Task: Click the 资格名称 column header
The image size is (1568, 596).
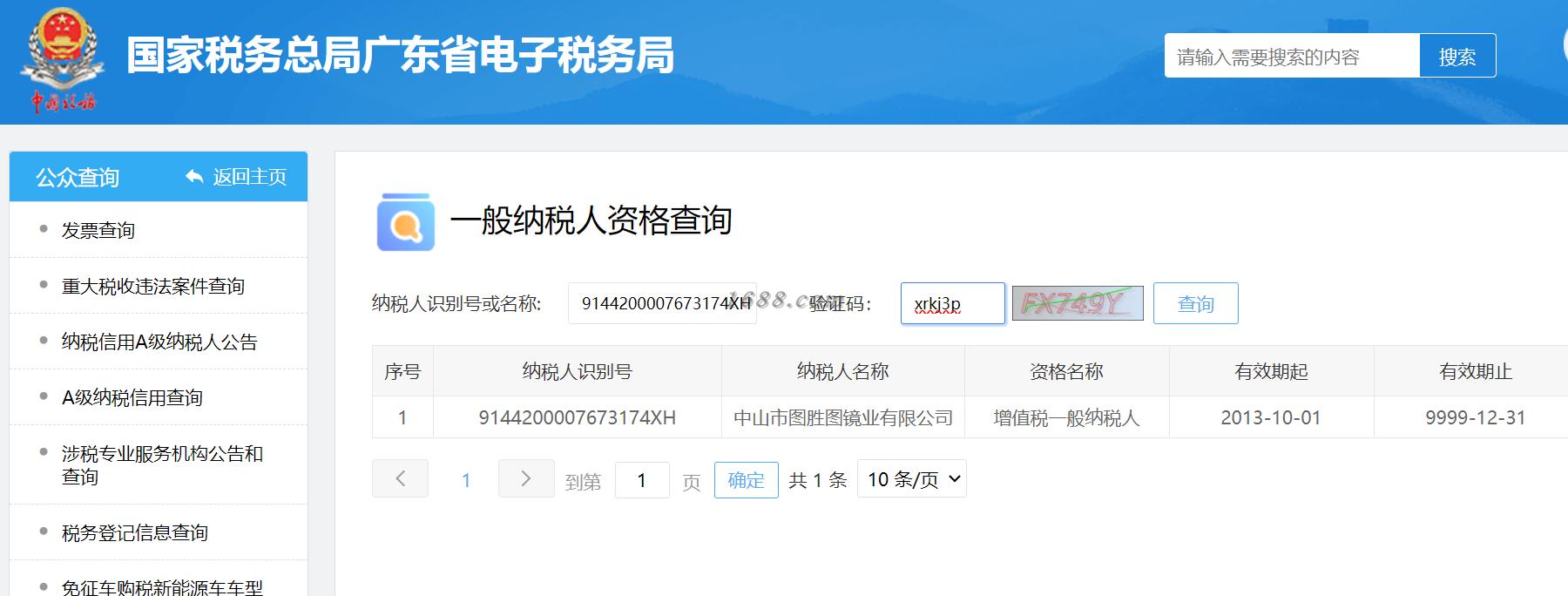Action: (1066, 371)
